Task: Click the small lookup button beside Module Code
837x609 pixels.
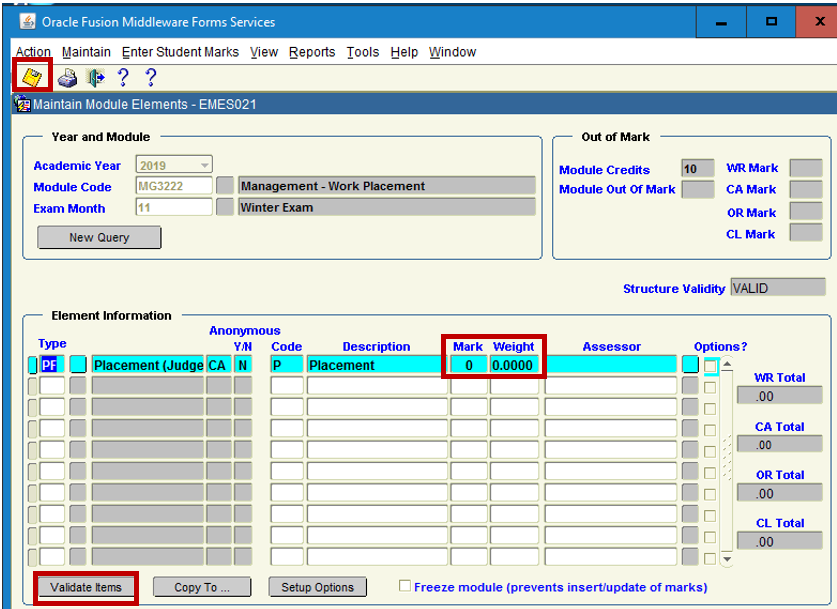Action: [x=225, y=186]
